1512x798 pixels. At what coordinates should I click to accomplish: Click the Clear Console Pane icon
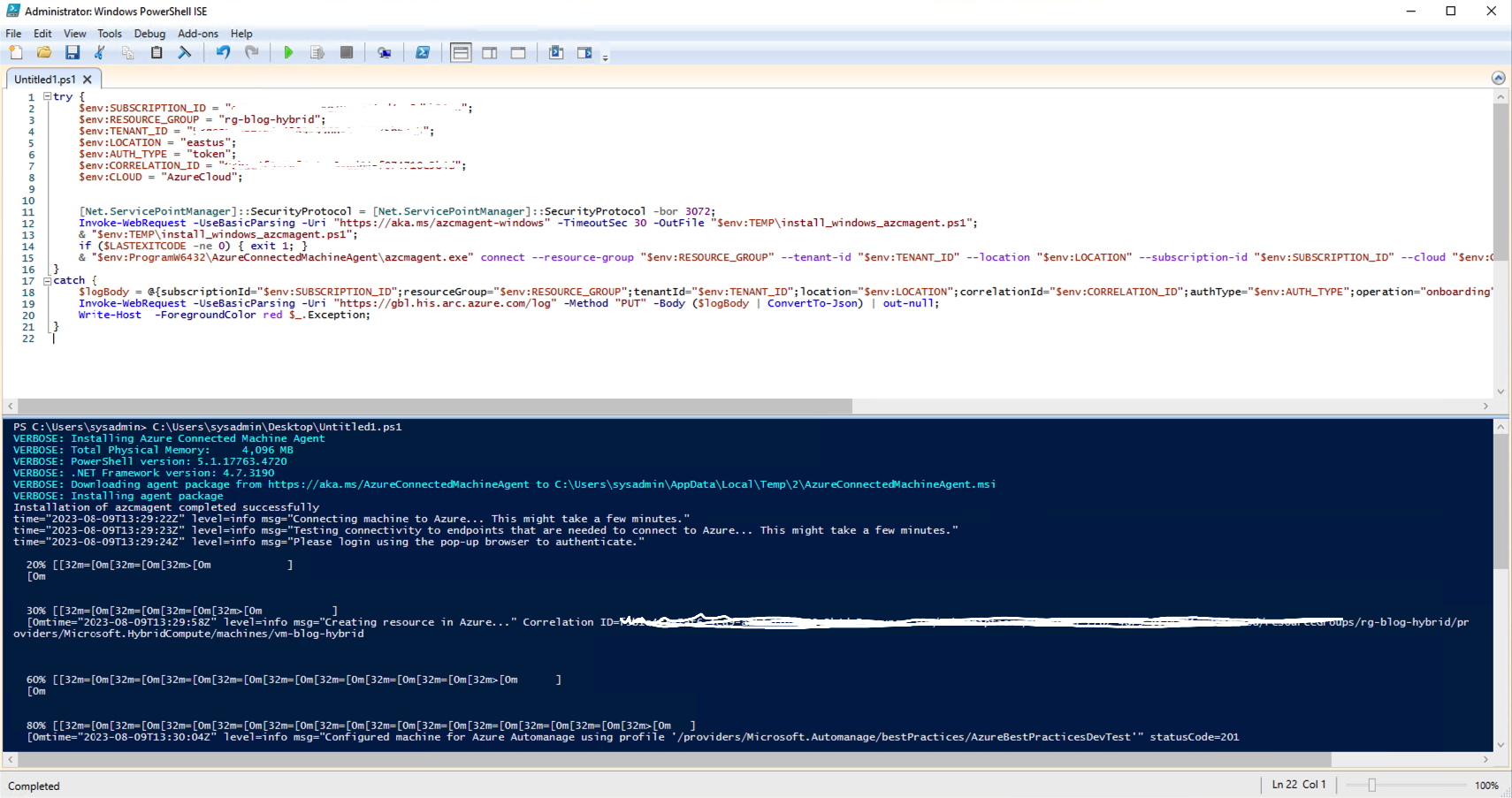(185, 53)
